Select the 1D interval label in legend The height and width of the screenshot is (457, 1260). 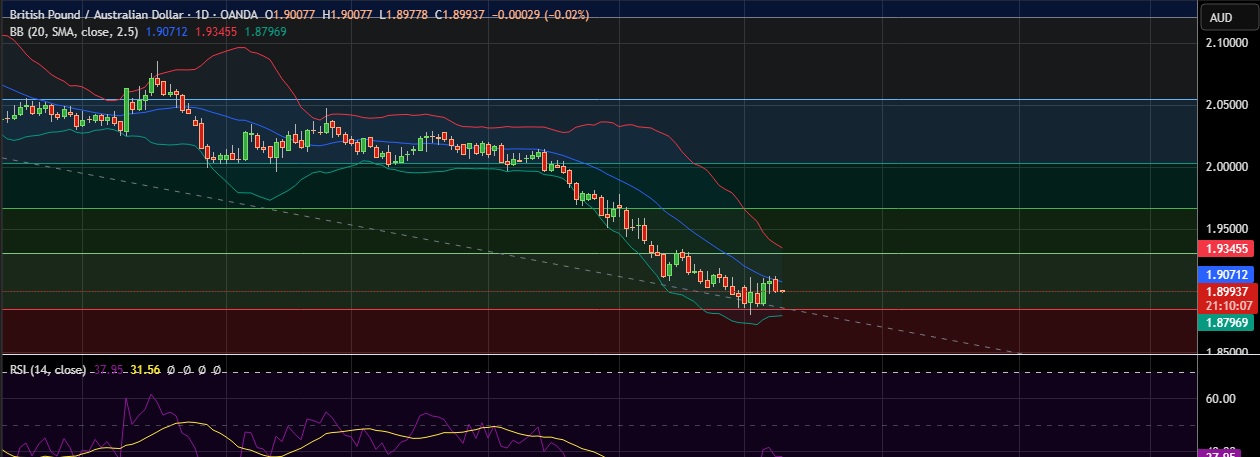(x=208, y=15)
